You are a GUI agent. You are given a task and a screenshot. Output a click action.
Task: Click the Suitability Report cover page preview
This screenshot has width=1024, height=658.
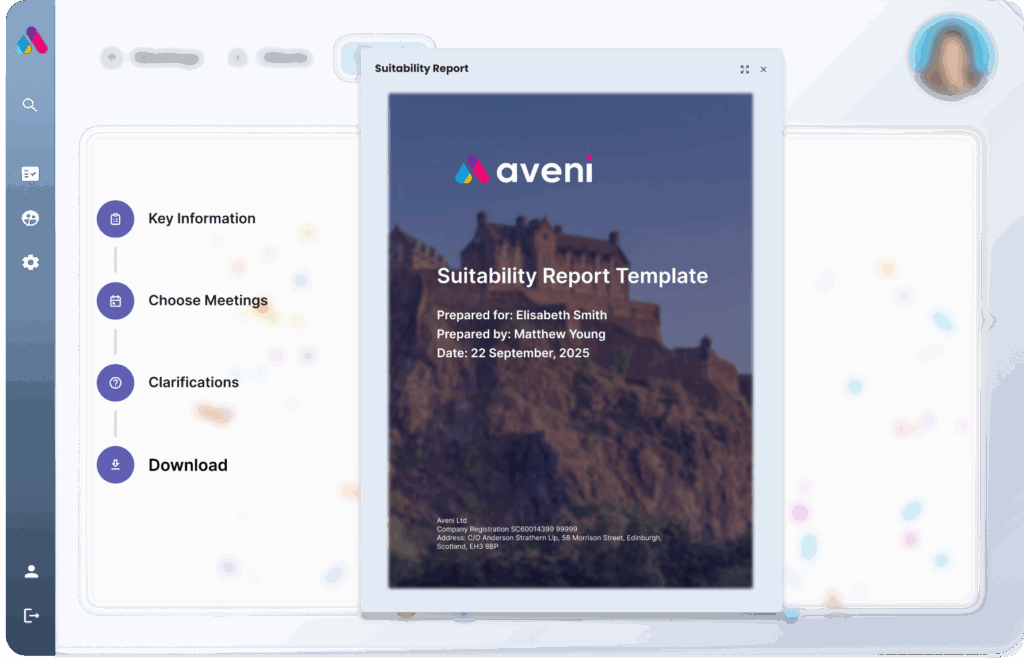click(570, 340)
